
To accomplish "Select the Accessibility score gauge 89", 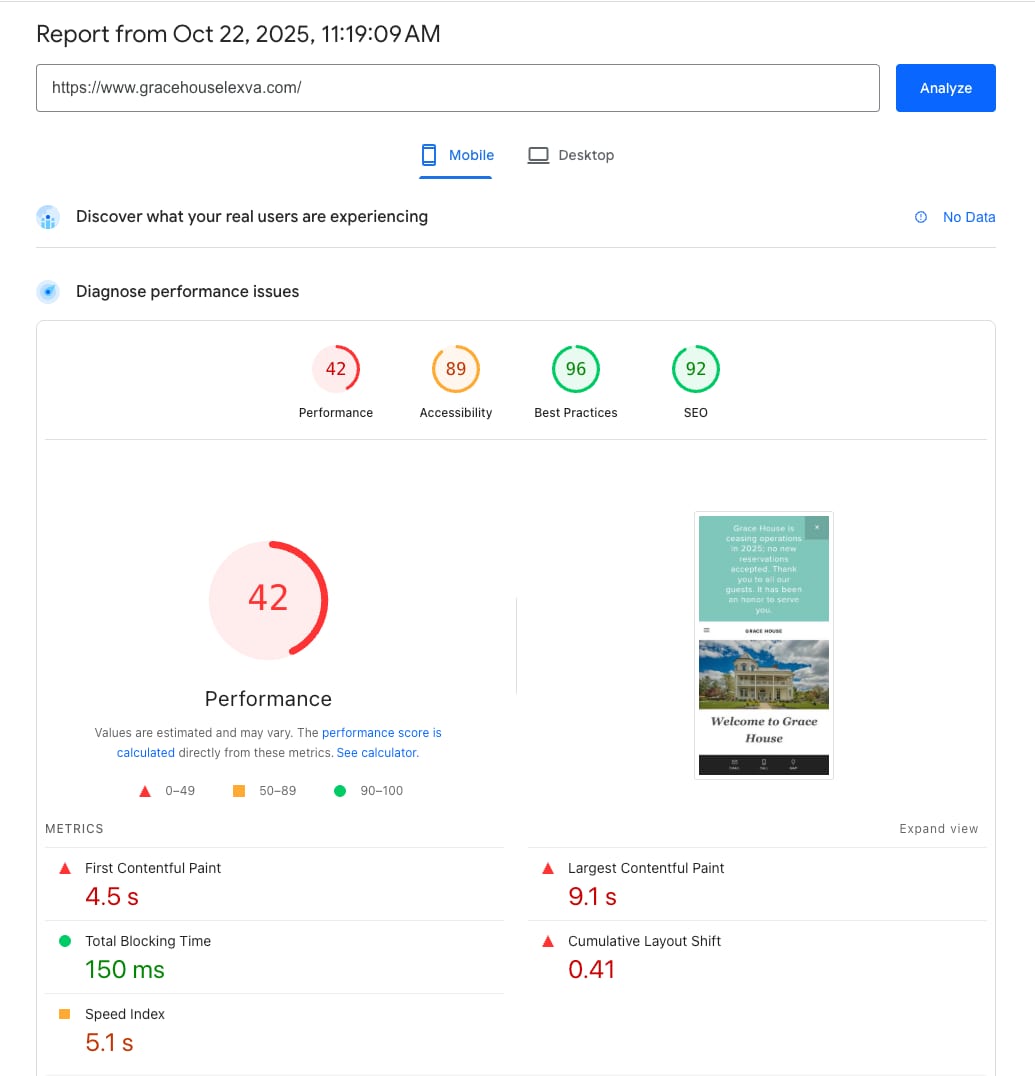I will coord(456,369).
